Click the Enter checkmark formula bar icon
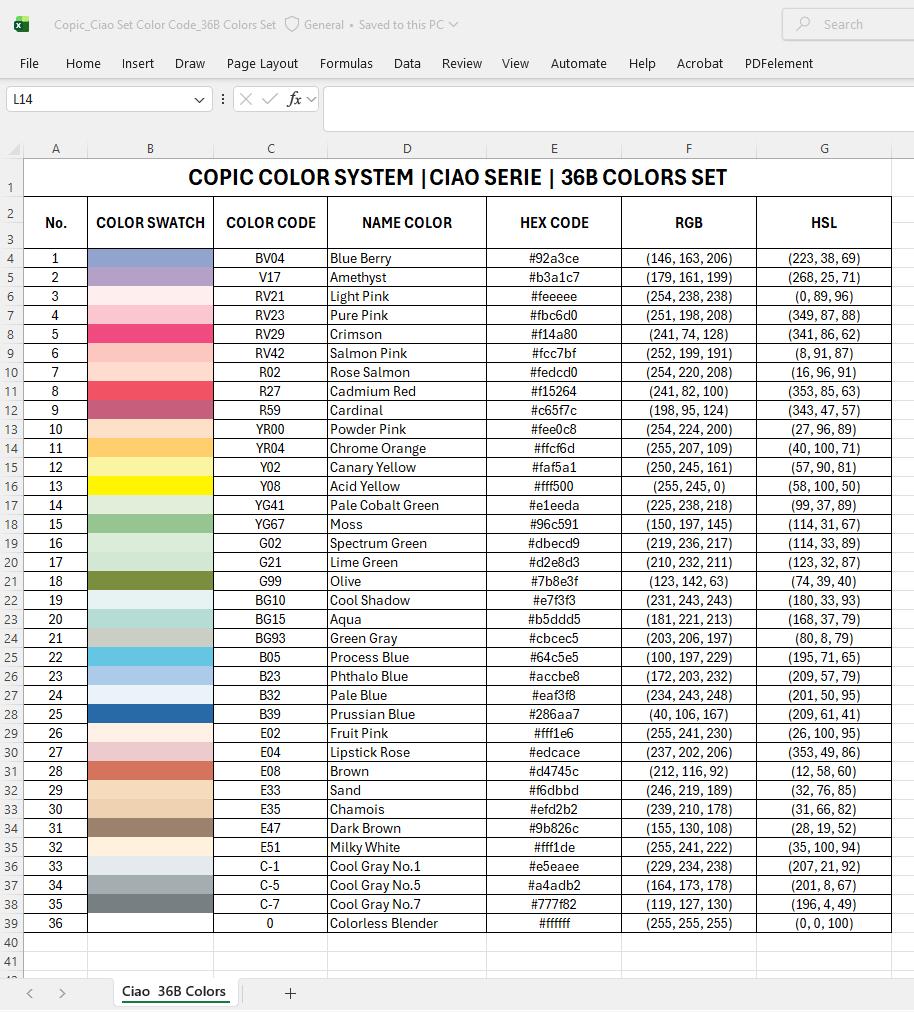Image resolution: width=914 pixels, height=1012 pixels. (270, 99)
